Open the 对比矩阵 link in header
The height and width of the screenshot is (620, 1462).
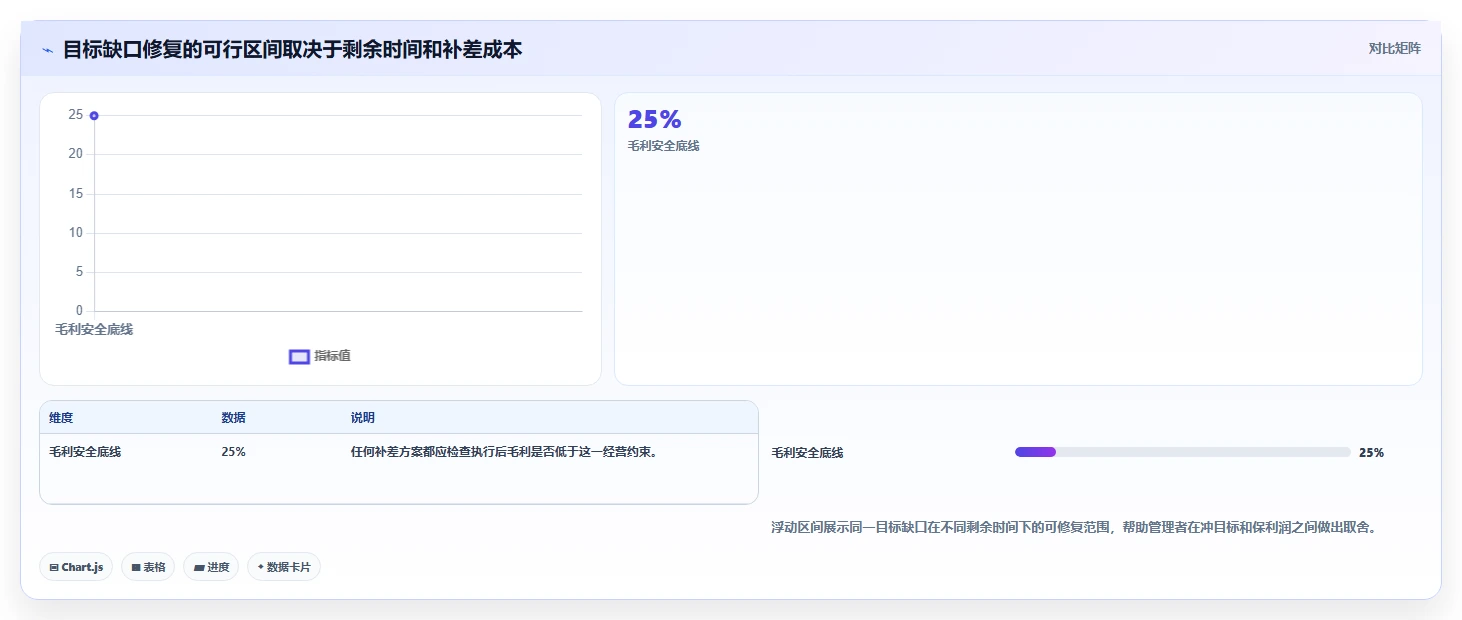pyautogui.click(x=1394, y=48)
